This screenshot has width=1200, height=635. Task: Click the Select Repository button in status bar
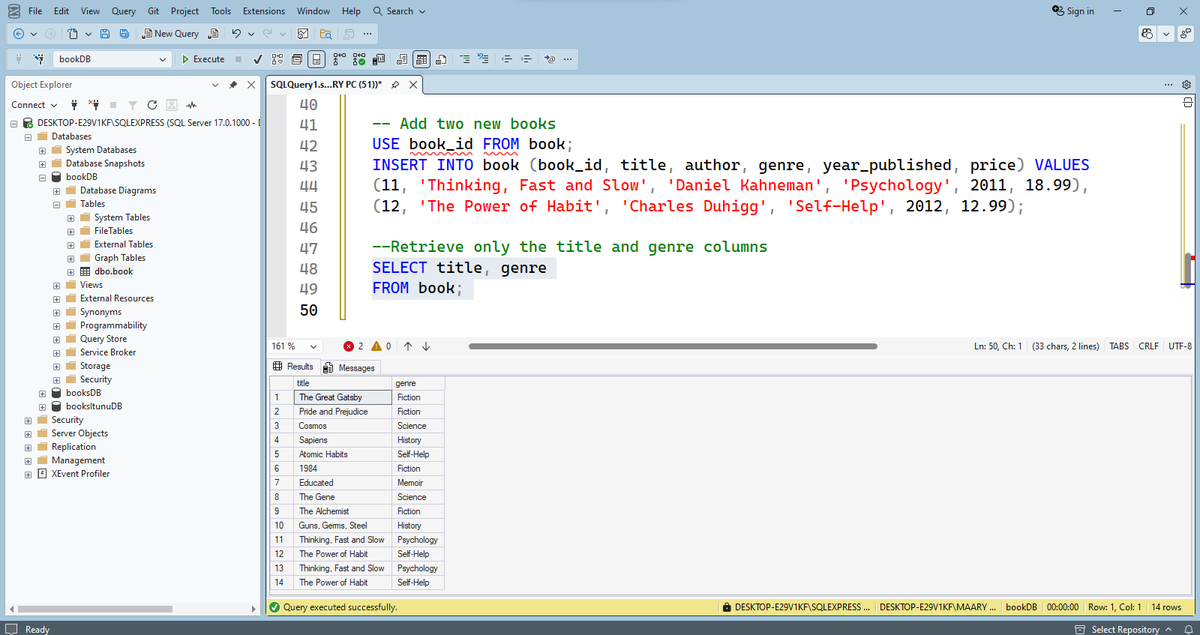pos(1123,629)
